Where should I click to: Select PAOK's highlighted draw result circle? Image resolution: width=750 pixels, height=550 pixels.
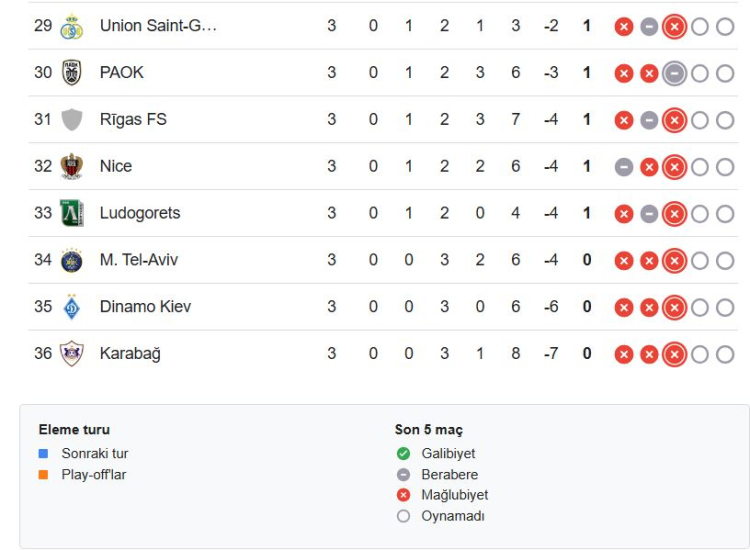[674, 74]
